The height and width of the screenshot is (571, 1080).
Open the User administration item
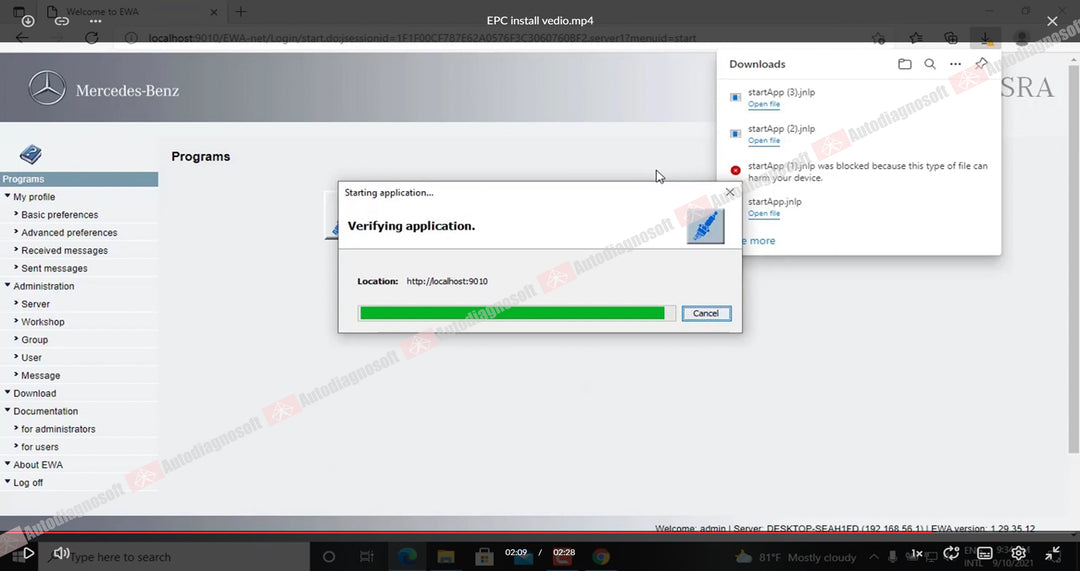[31, 358]
